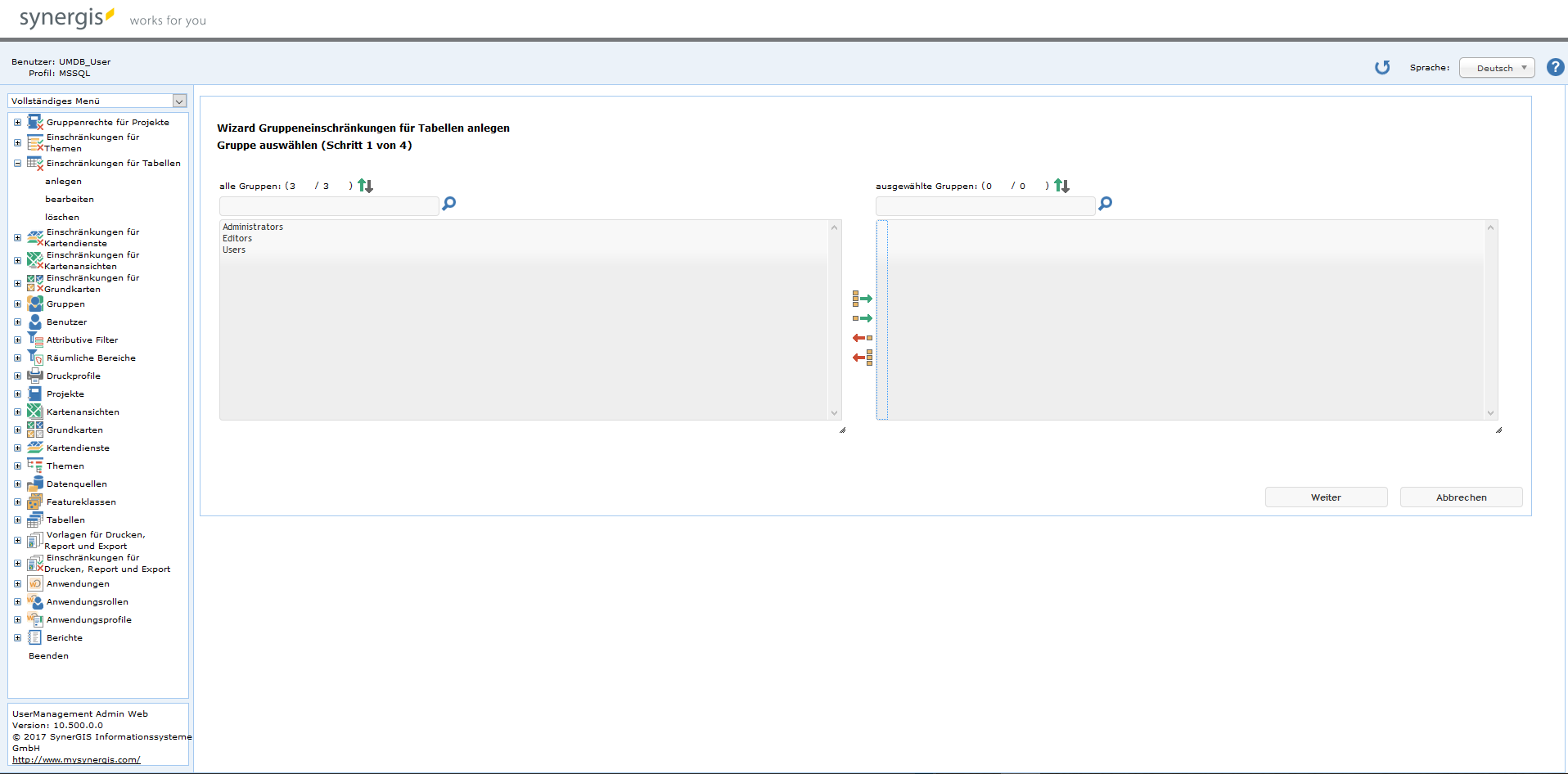Open the Deutsch language dropdown
1568x774 pixels.
(x=1496, y=67)
